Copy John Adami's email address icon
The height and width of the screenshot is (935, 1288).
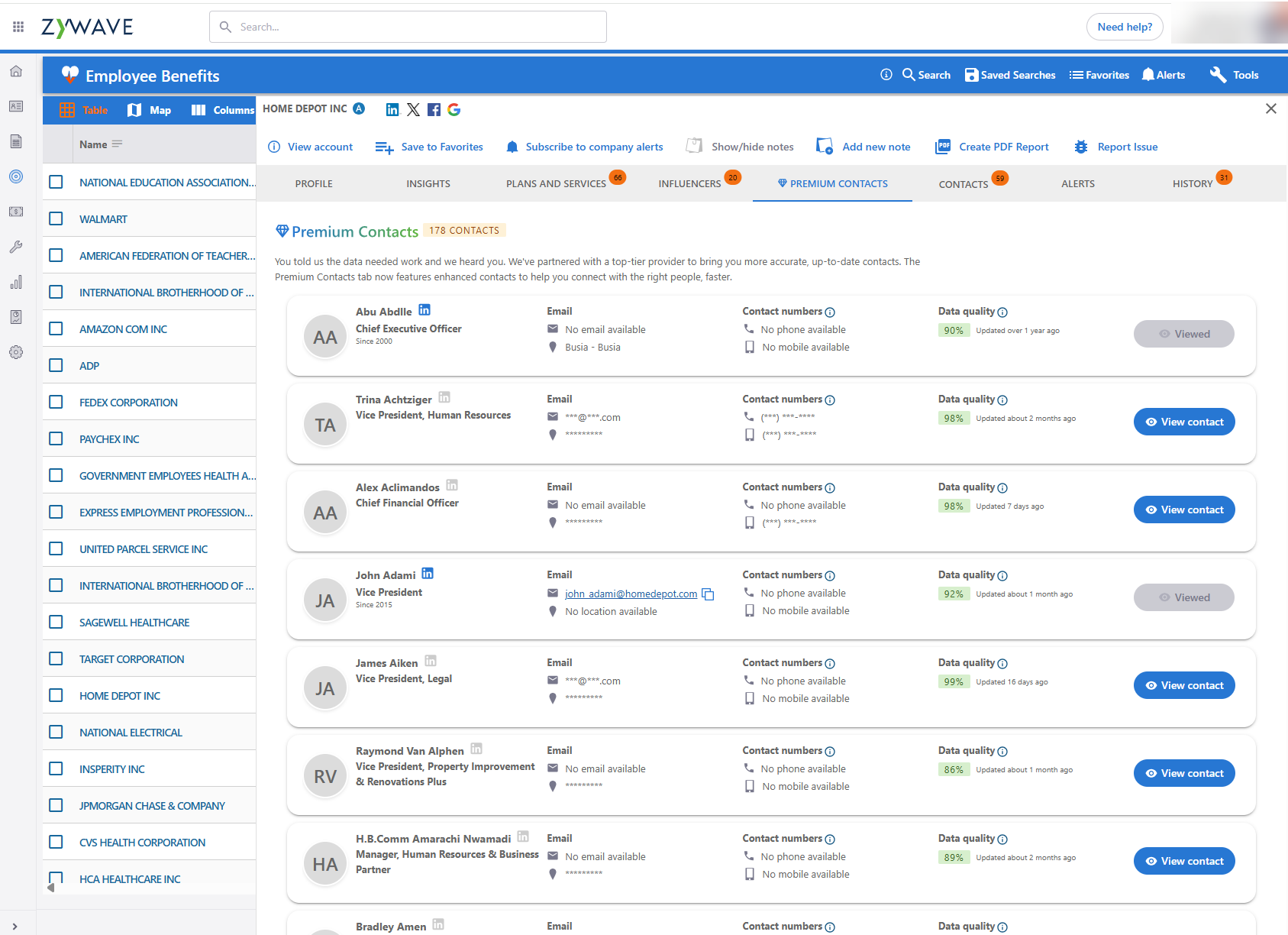(x=708, y=594)
